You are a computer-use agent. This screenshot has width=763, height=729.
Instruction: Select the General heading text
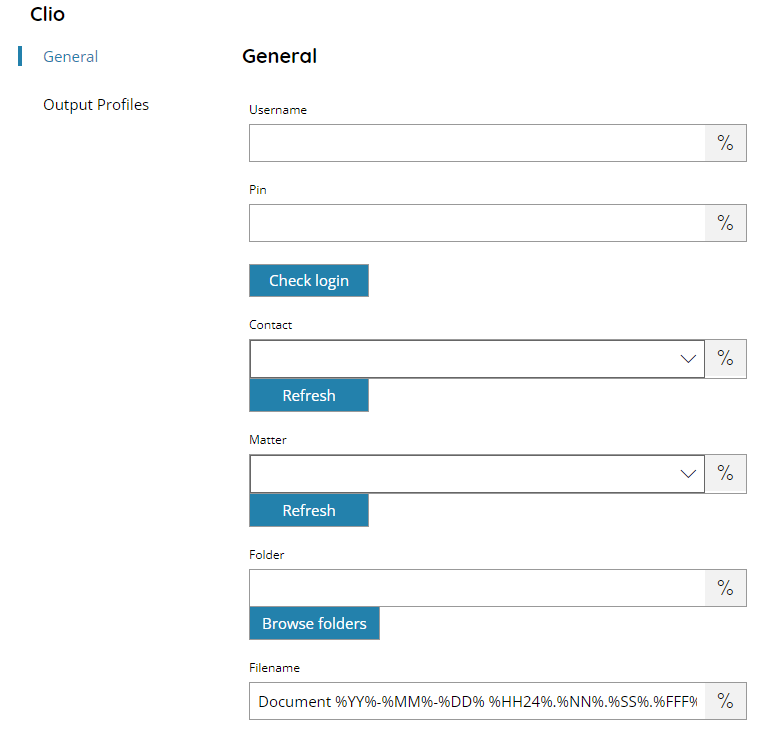(x=279, y=56)
